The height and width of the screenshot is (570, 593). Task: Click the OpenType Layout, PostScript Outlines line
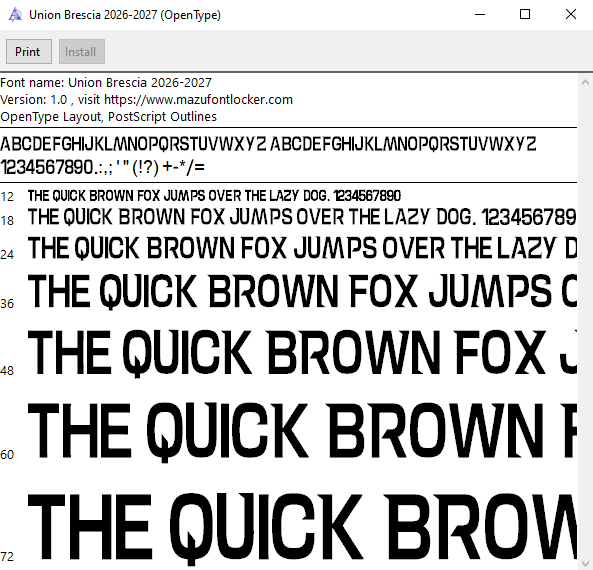click(x=109, y=116)
